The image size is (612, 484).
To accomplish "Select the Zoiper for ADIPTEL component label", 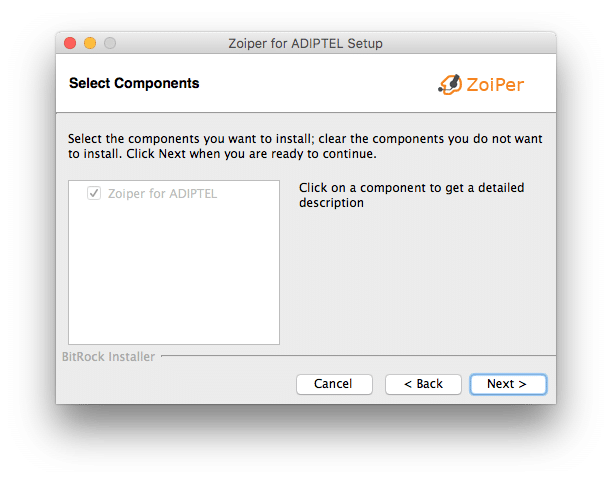I will point(162,194).
